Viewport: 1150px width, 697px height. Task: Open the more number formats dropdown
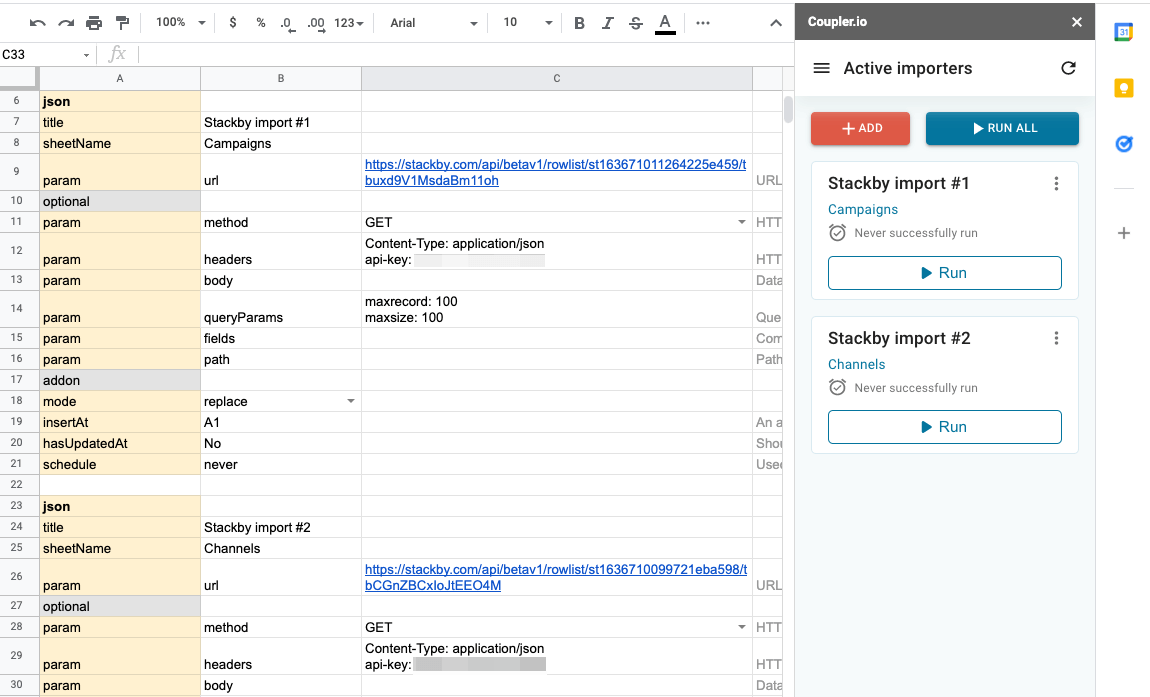point(348,23)
